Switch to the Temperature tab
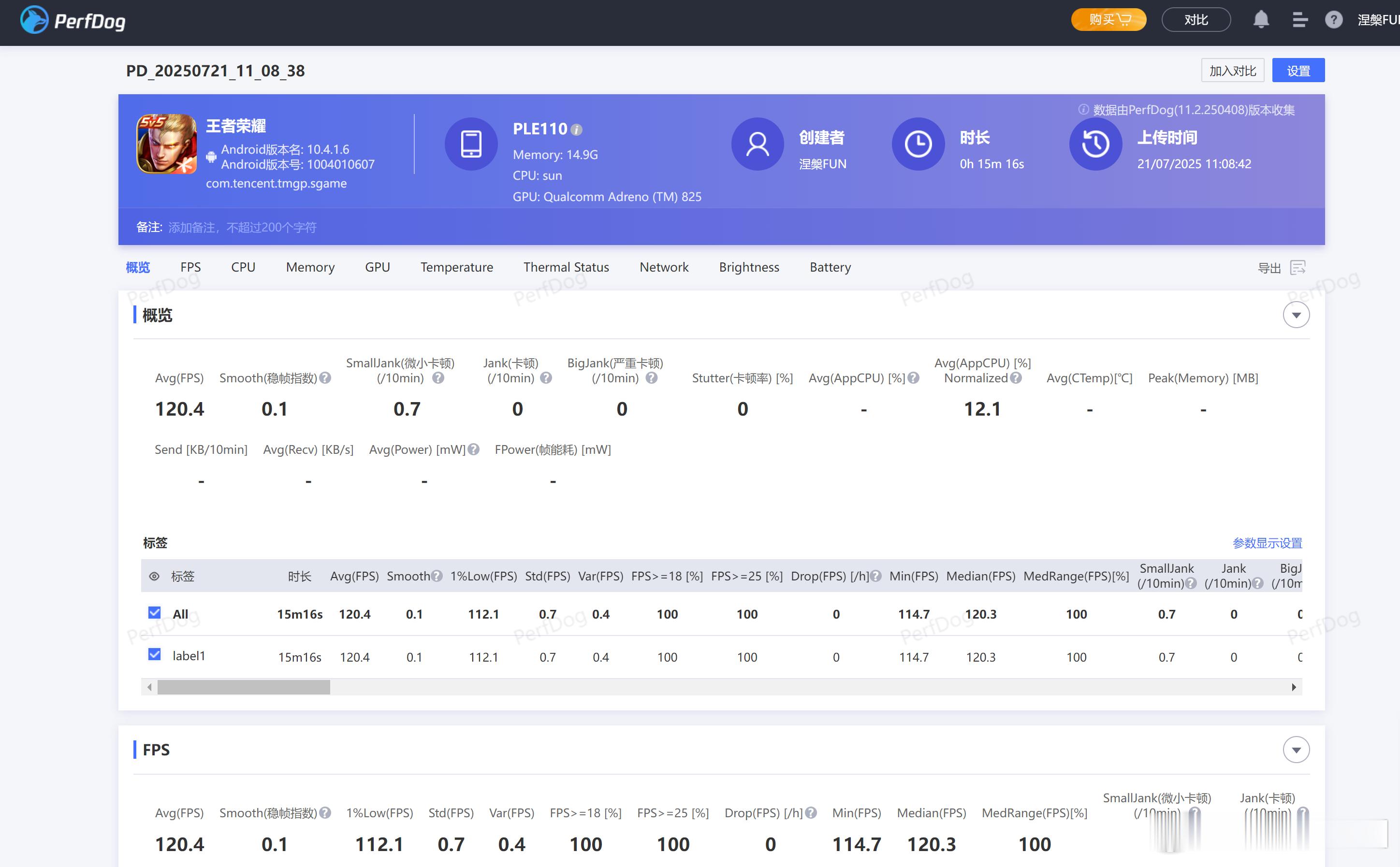This screenshot has height=867, width=1400. (456, 267)
